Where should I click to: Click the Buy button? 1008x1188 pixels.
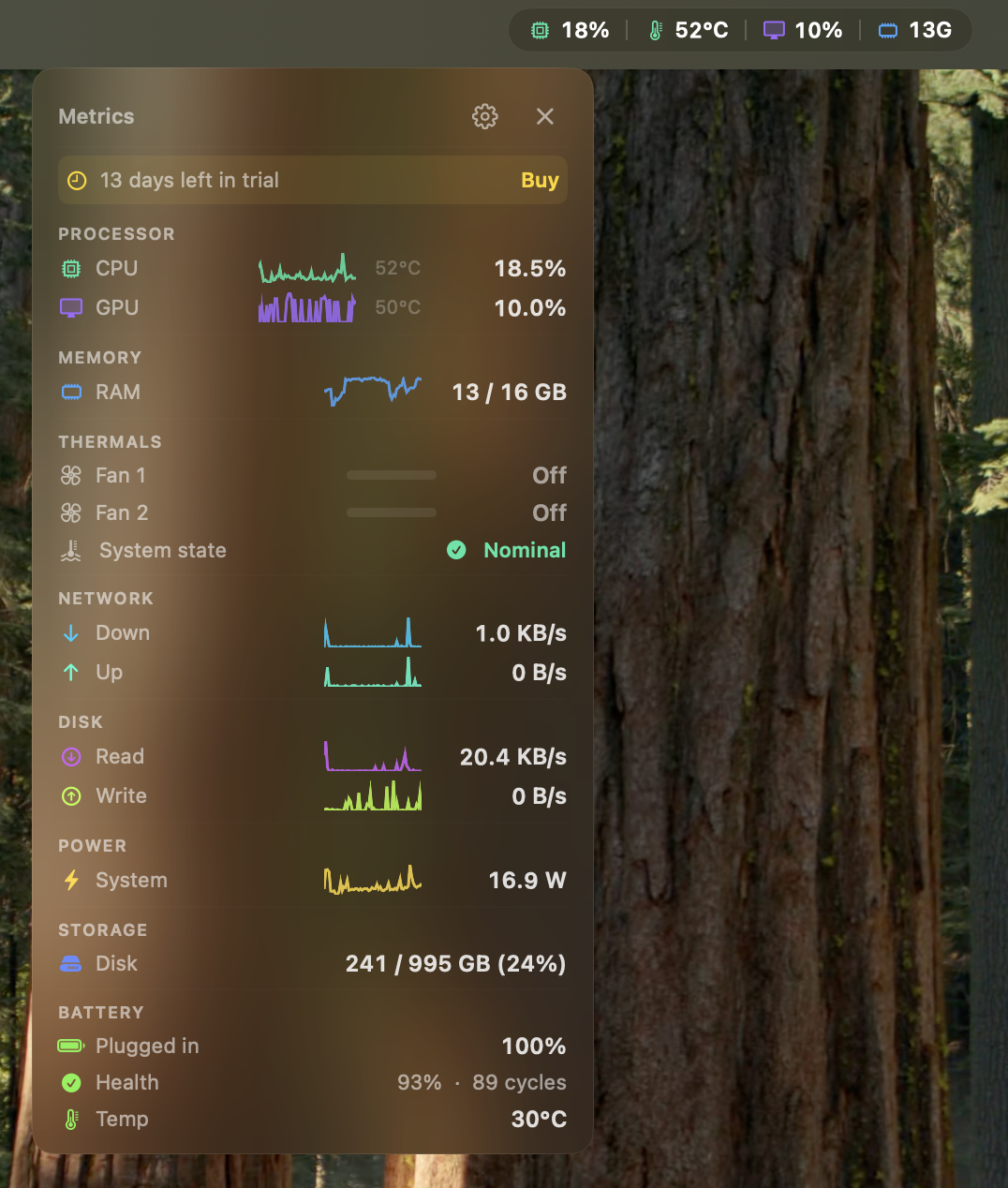[x=540, y=180]
